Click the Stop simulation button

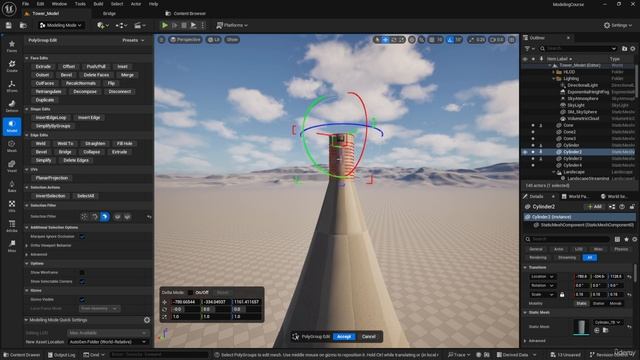184,25
